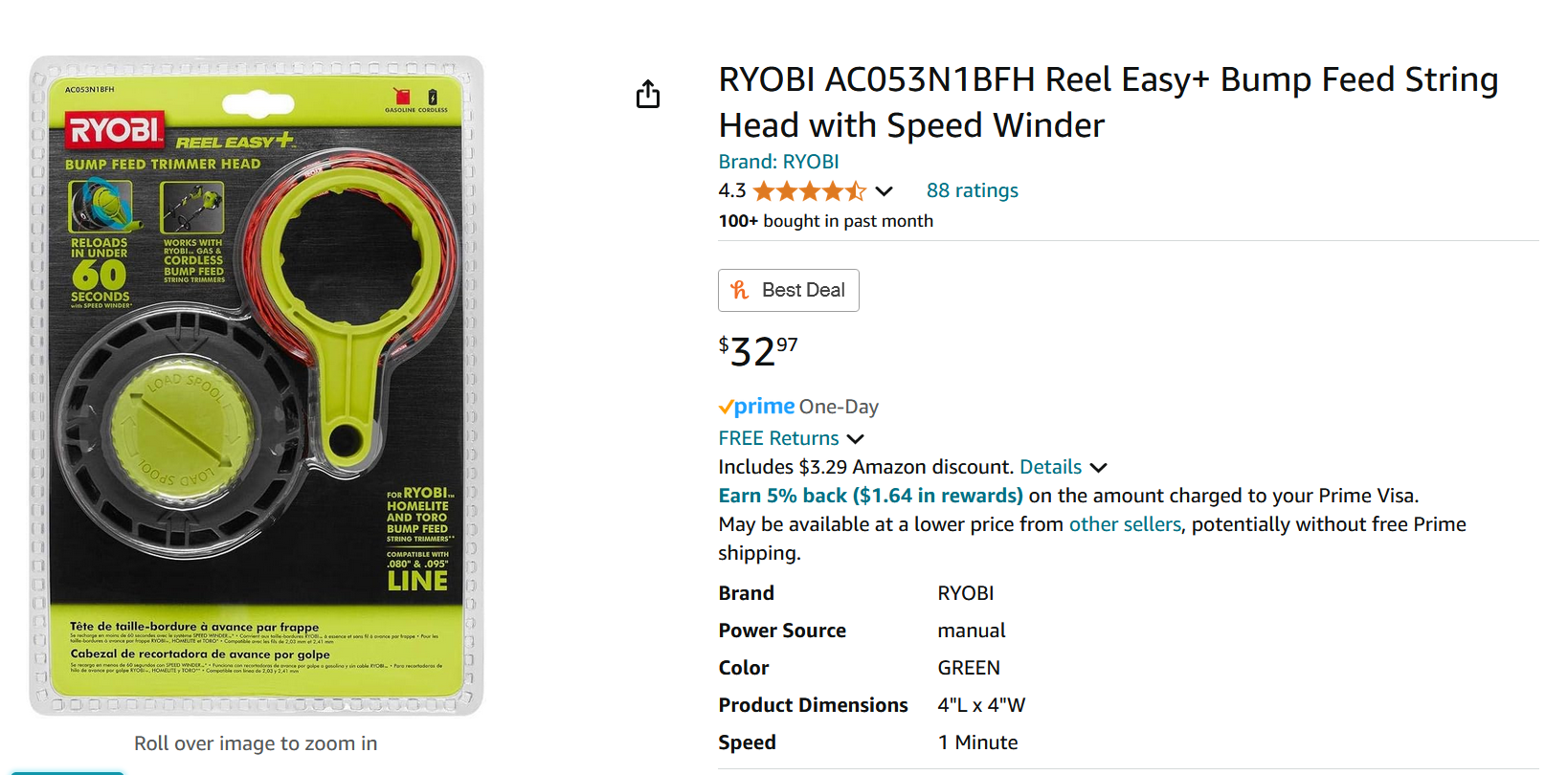Expand the ratings breakdown chevron next to stars
Viewport: 1568px width, 775px height.
[x=885, y=191]
